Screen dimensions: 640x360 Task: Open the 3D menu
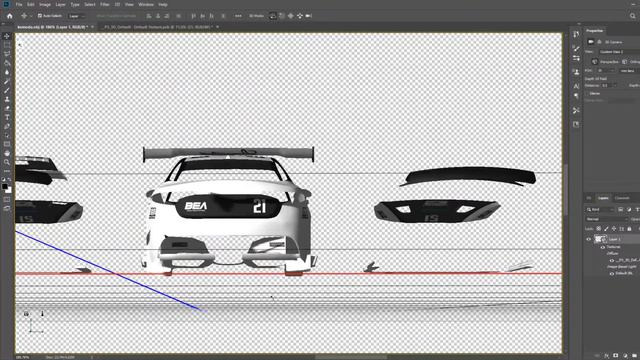click(117, 4)
